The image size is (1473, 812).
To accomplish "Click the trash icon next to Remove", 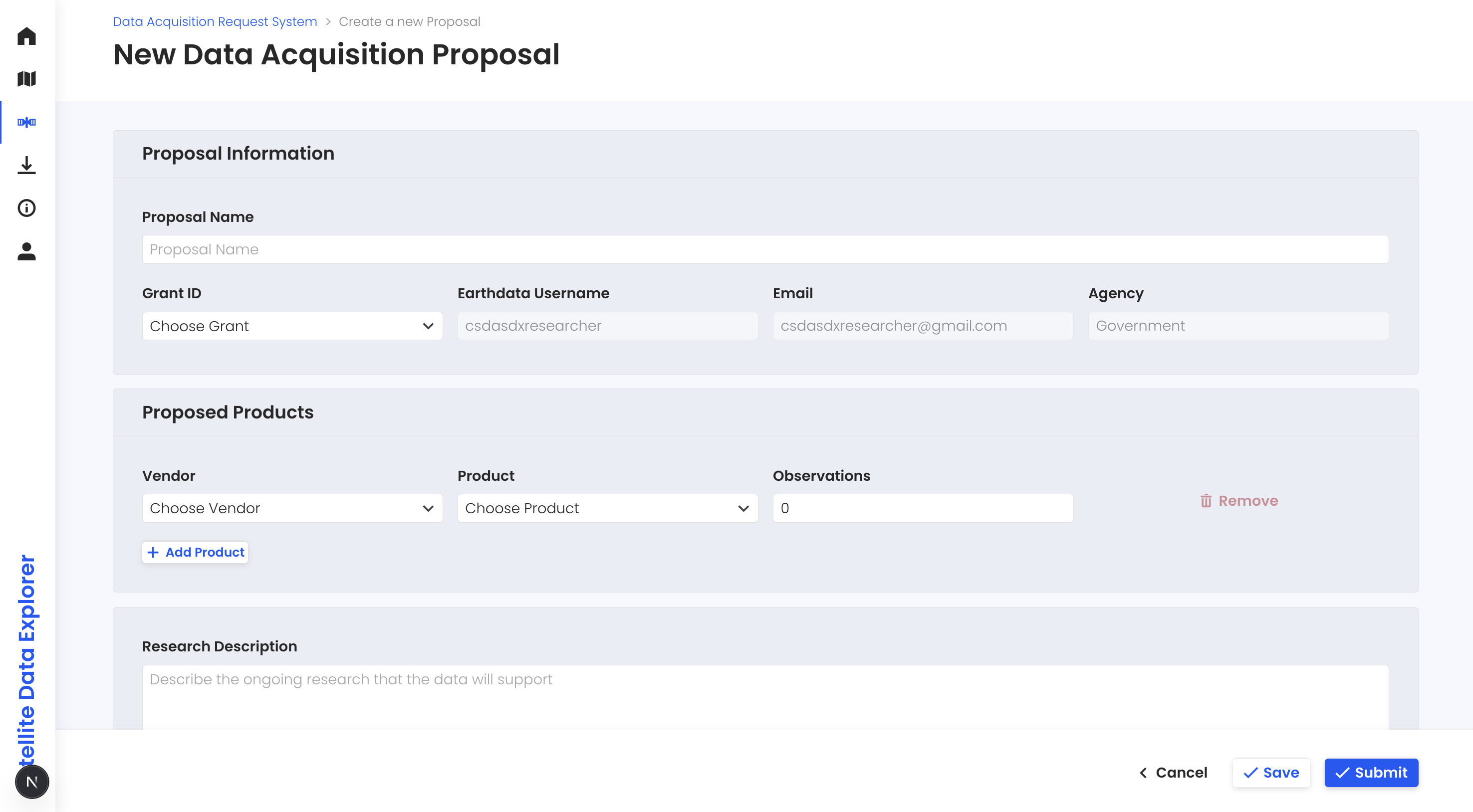I will click(1206, 501).
